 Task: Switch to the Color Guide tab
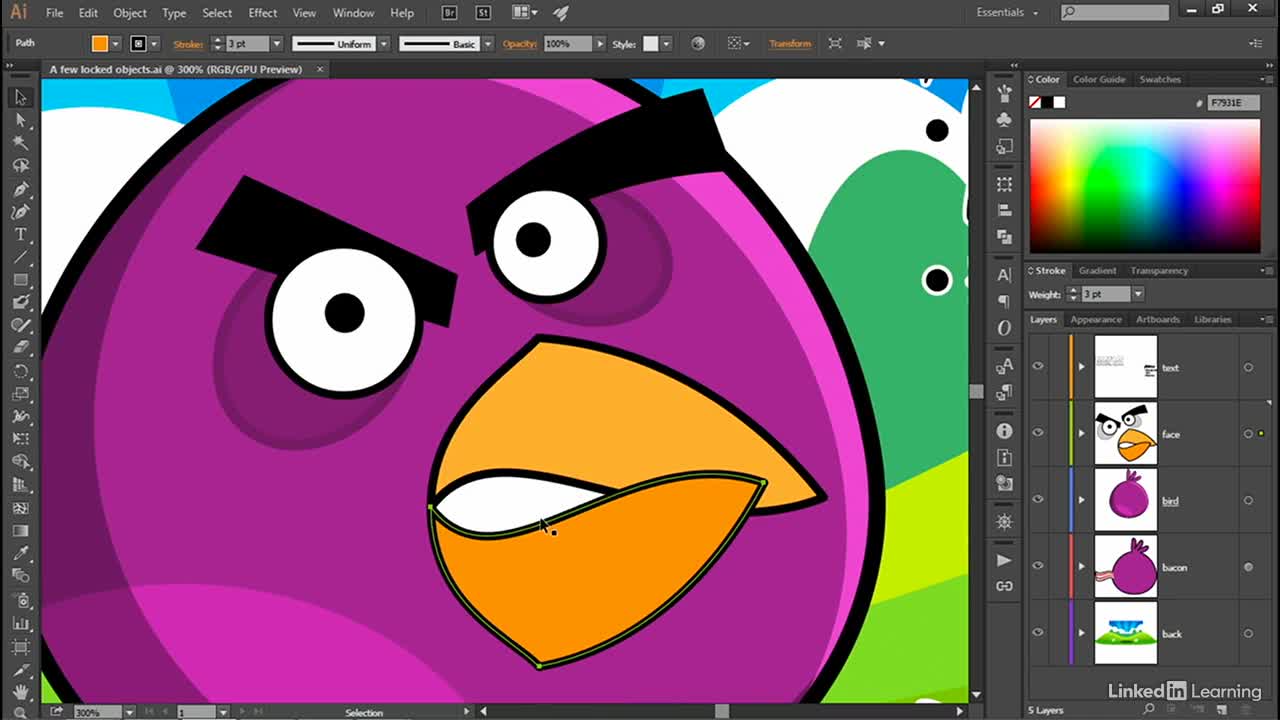pos(1099,79)
